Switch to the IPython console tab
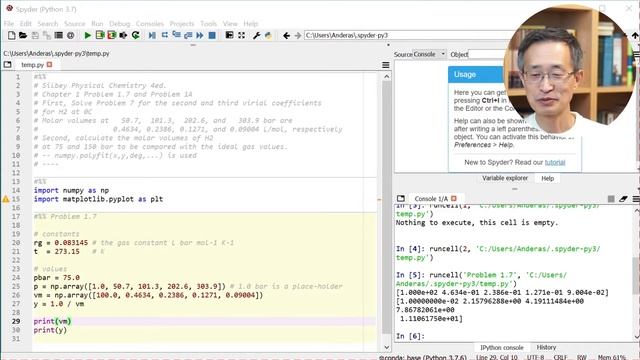 click(502, 347)
